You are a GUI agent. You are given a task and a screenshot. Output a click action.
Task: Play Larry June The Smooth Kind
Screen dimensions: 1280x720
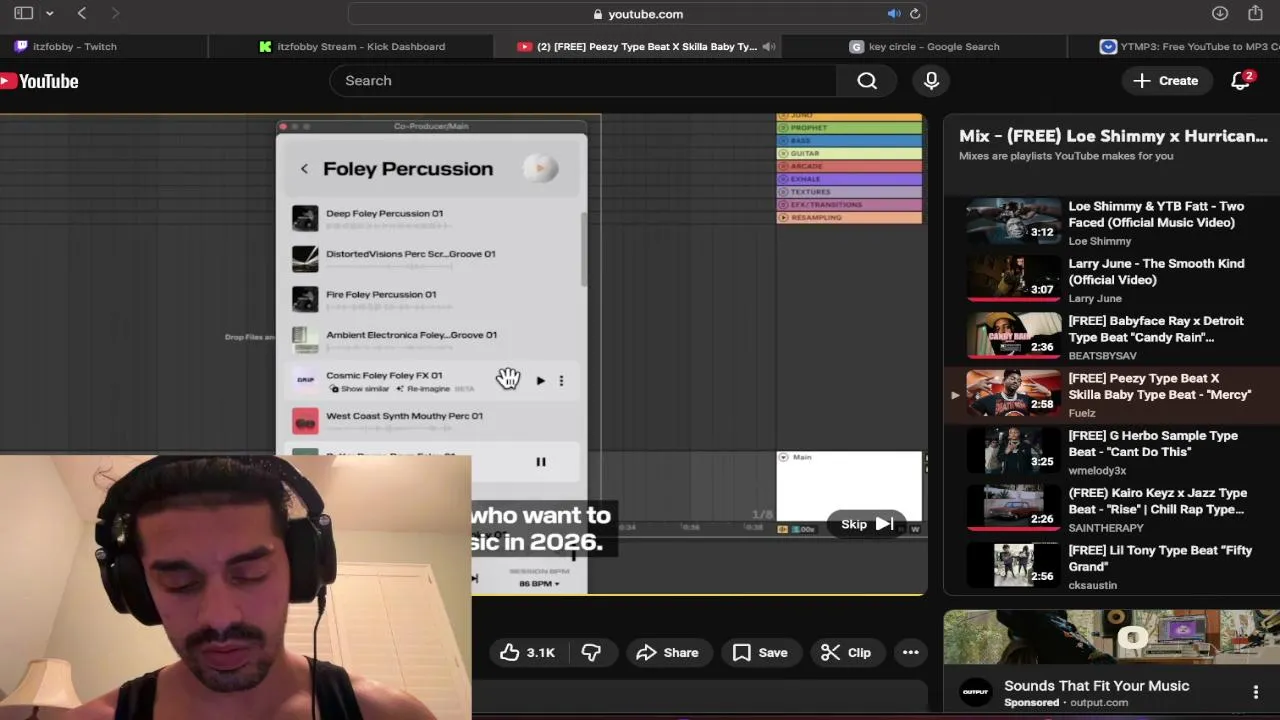click(x=1112, y=280)
